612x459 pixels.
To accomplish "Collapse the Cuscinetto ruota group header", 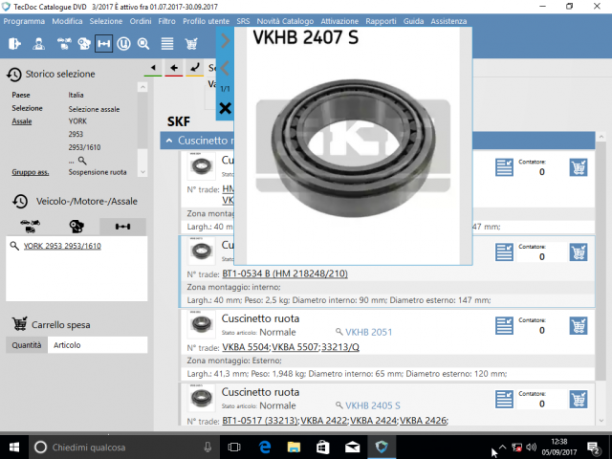I will [x=169, y=141].
